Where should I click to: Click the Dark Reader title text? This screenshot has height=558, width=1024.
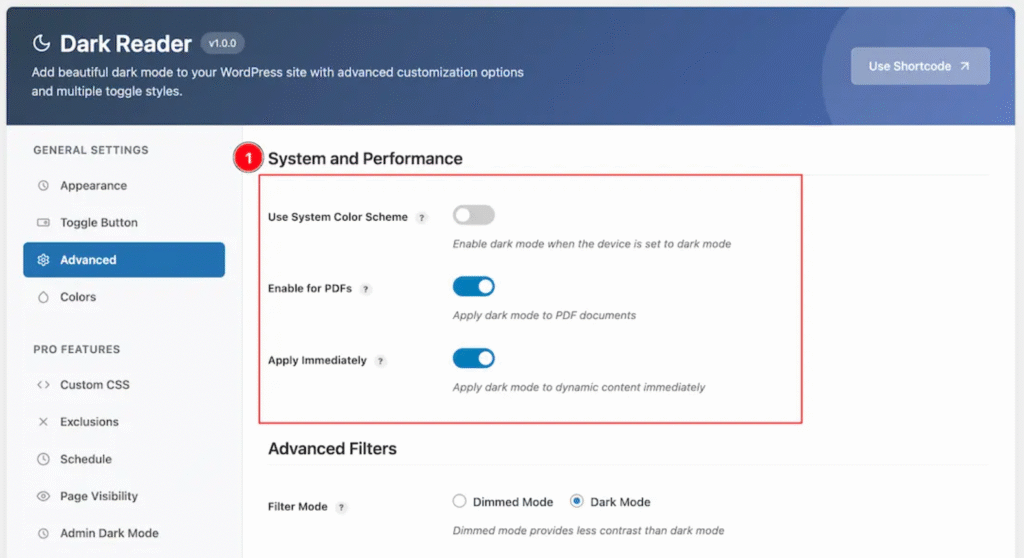[126, 44]
